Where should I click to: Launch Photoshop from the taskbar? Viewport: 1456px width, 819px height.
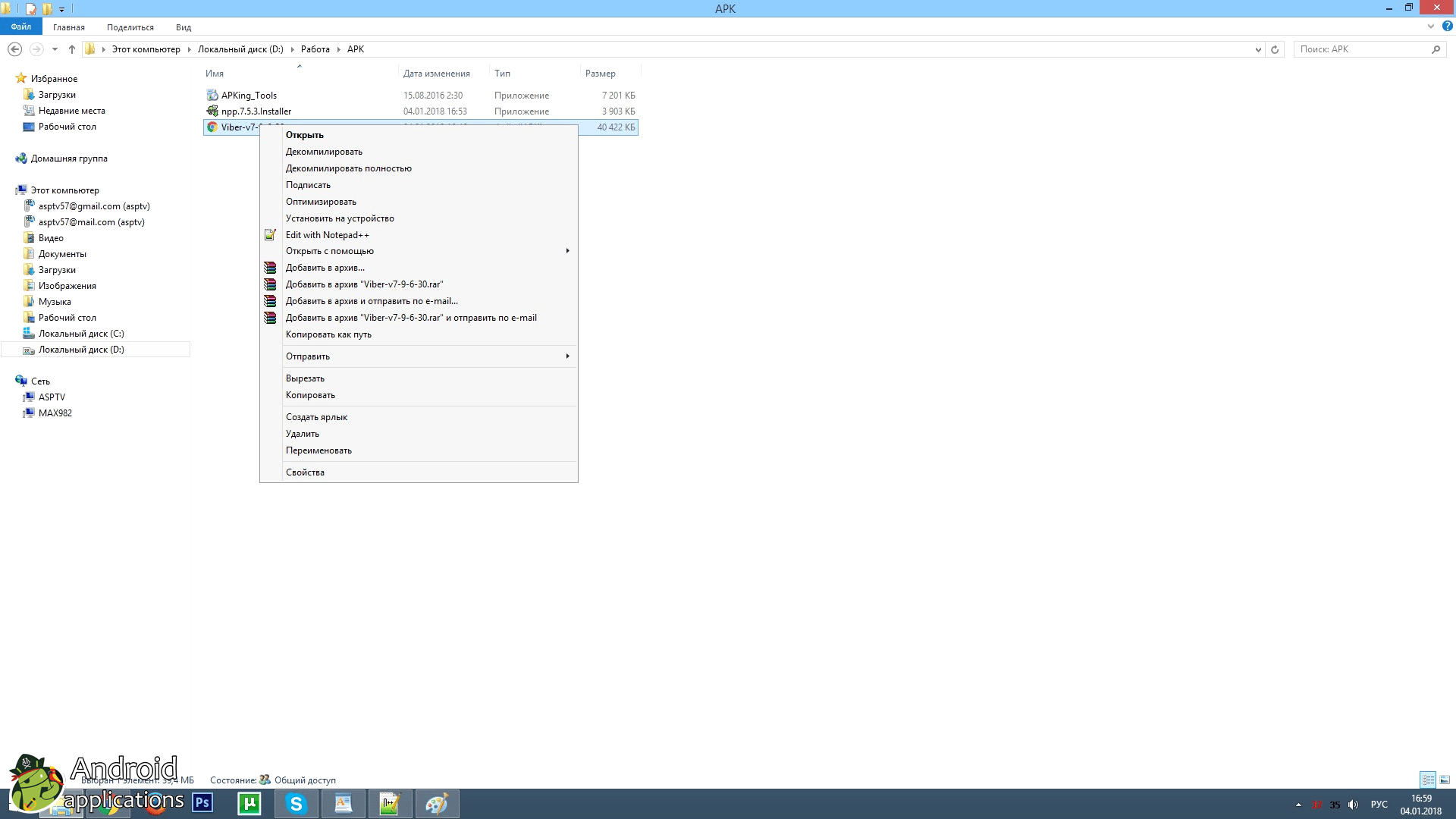202,803
